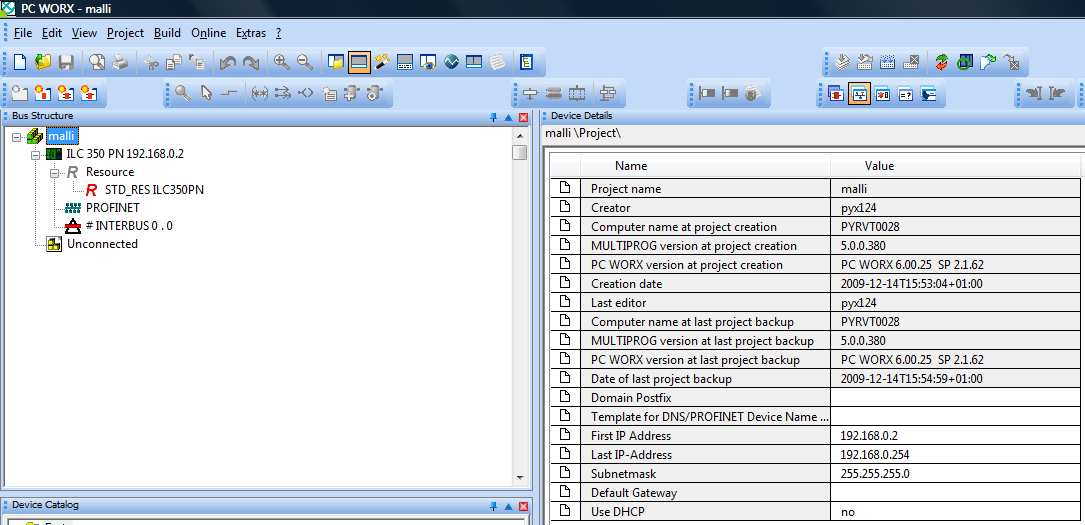Open a project via the green folder icon
The width and height of the screenshot is (1085, 525).
click(43, 62)
